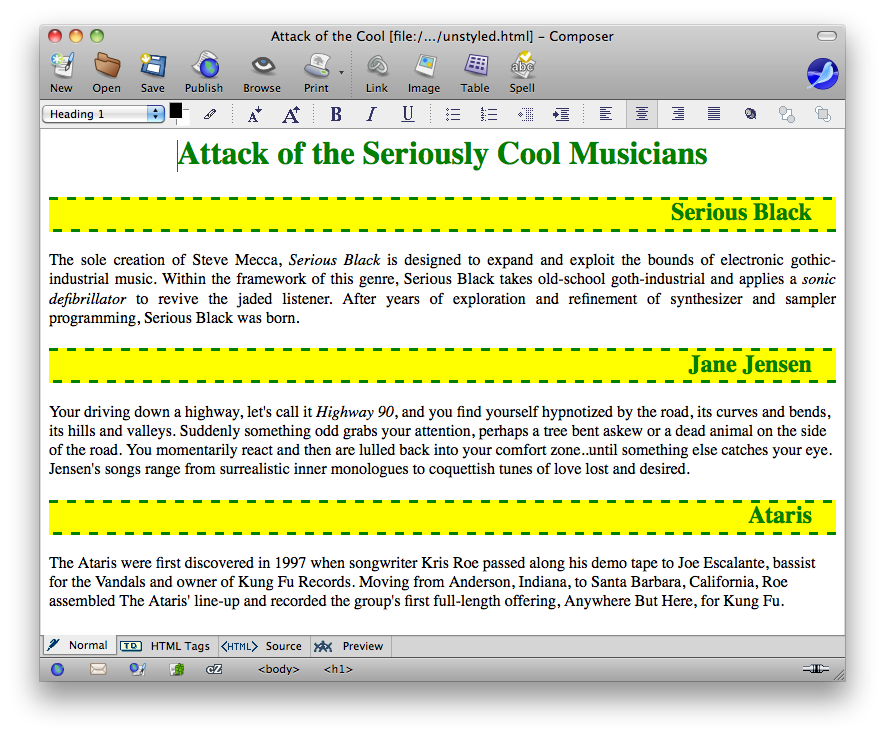This screenshot has width=885, height=736.
Task: Click the highlighter pen icon
Action: pyautogui.click(x=210, y=115)
